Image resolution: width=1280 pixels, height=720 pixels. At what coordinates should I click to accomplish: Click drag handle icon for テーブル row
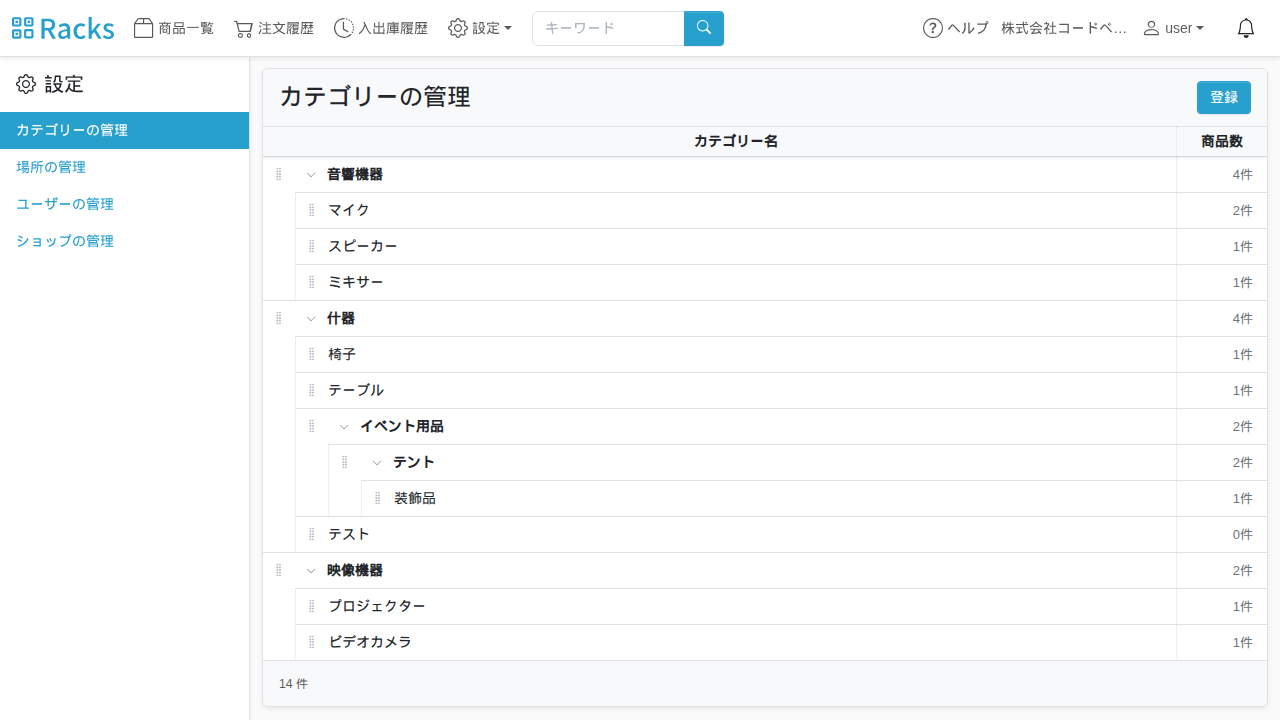click(x=312, y=390)
